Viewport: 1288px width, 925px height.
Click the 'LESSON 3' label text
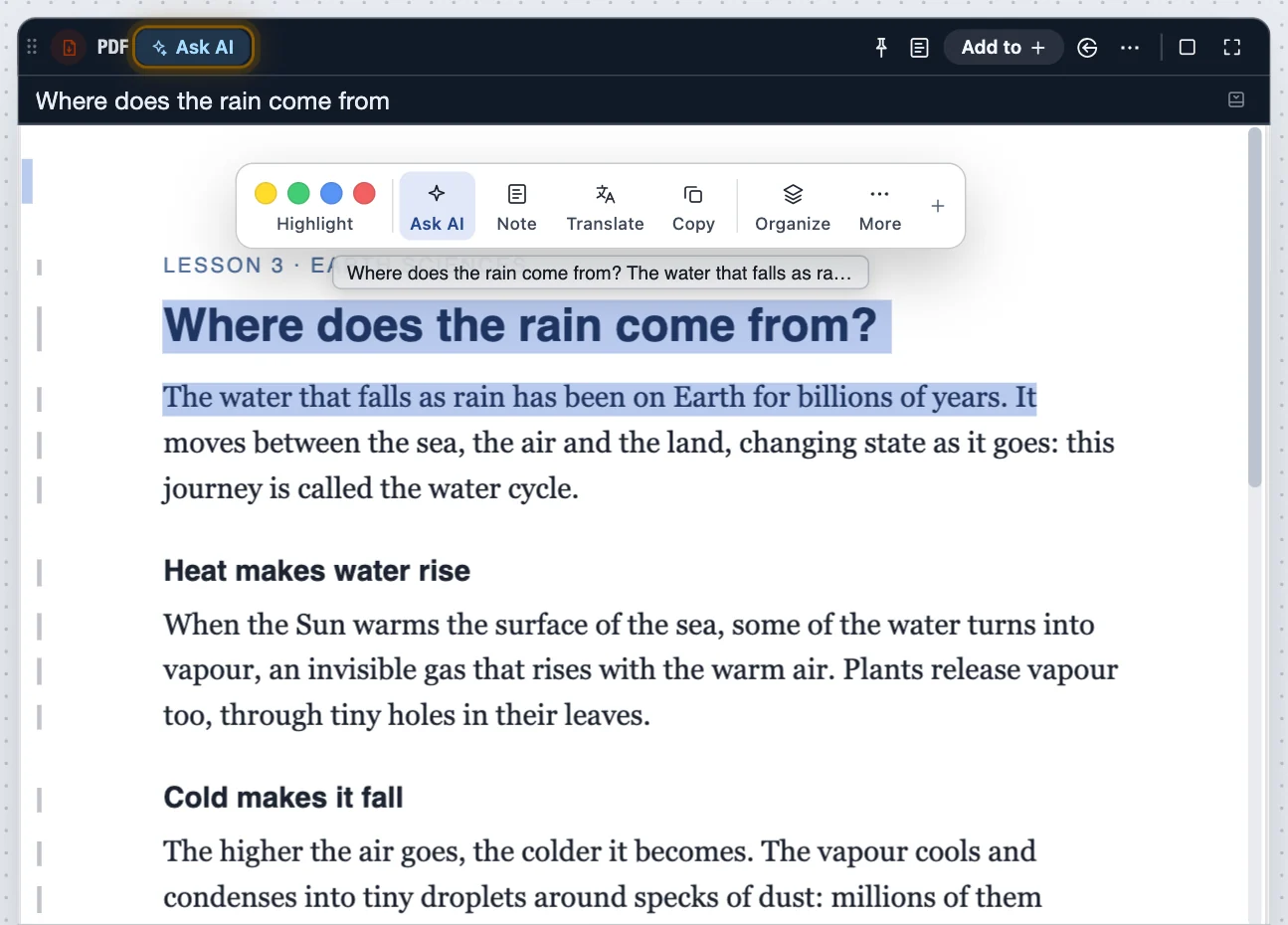click(224, 266)
